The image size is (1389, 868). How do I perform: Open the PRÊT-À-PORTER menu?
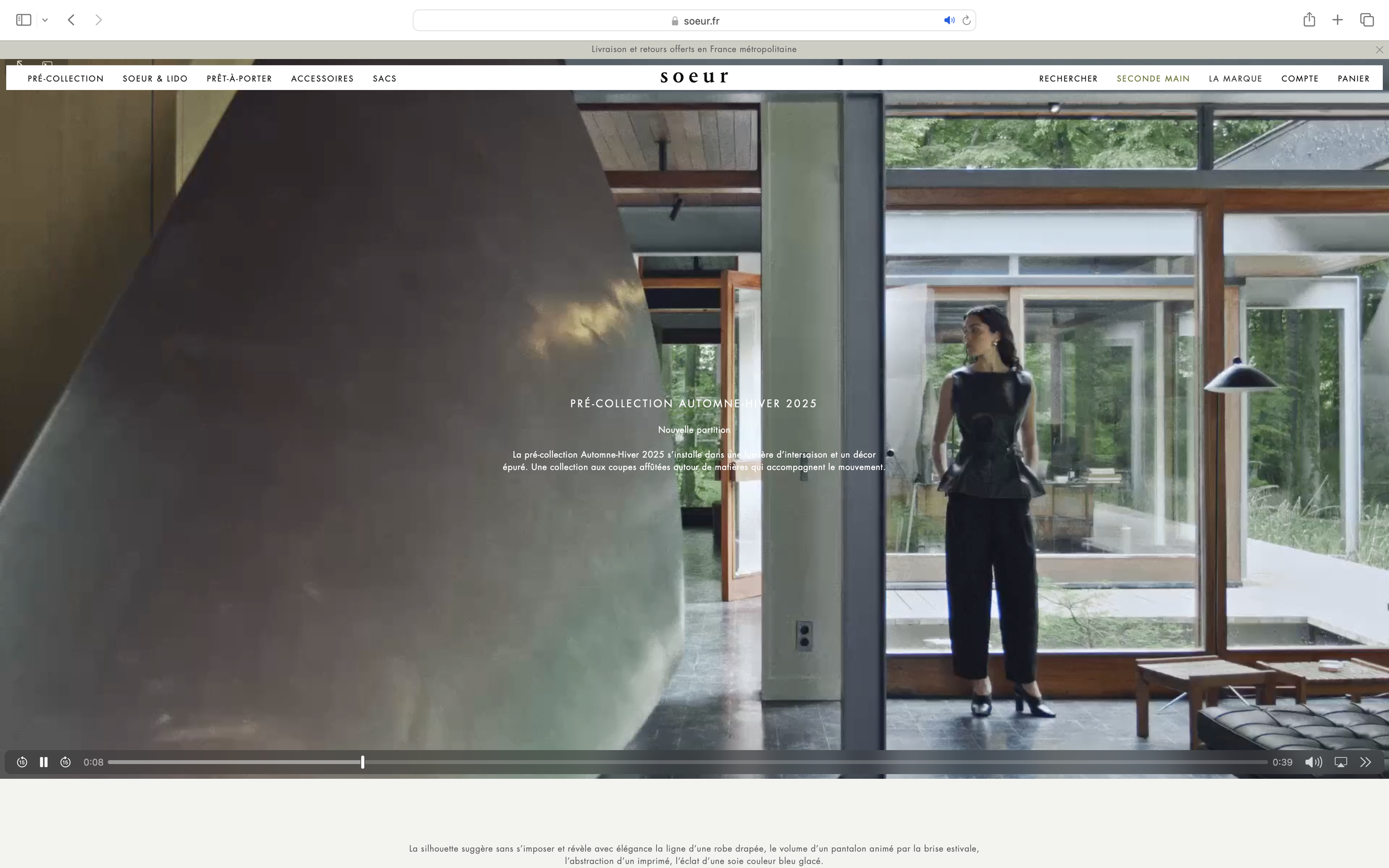pyautogui.click(x=239, y=79)
